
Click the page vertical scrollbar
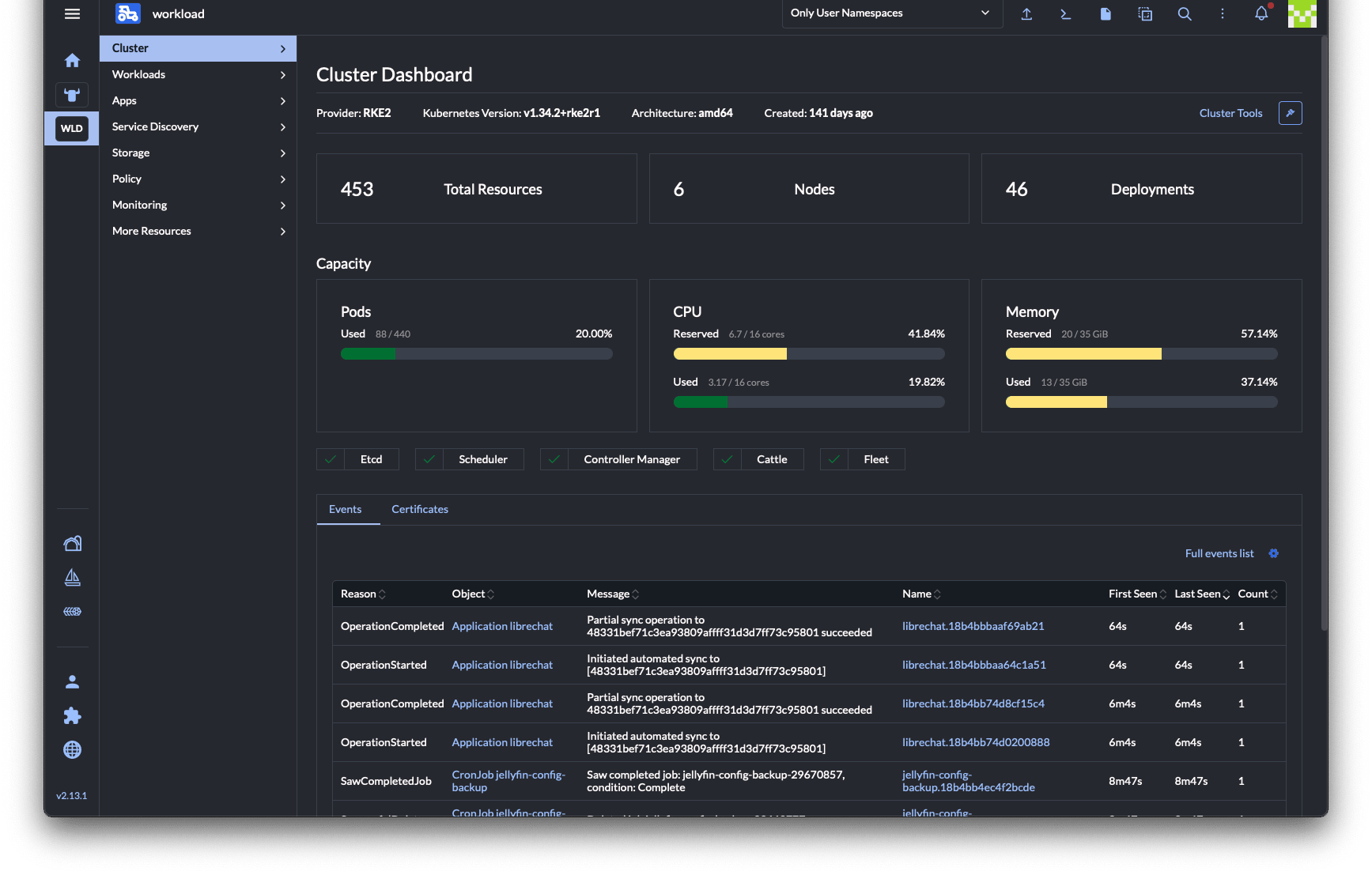pos(1324,332)
